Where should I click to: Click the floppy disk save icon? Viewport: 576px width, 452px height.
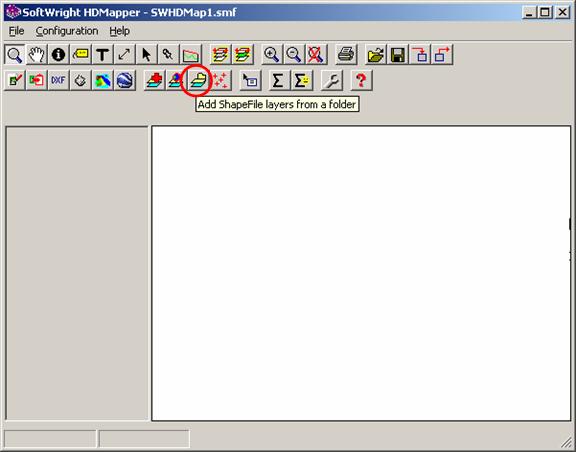398,55
